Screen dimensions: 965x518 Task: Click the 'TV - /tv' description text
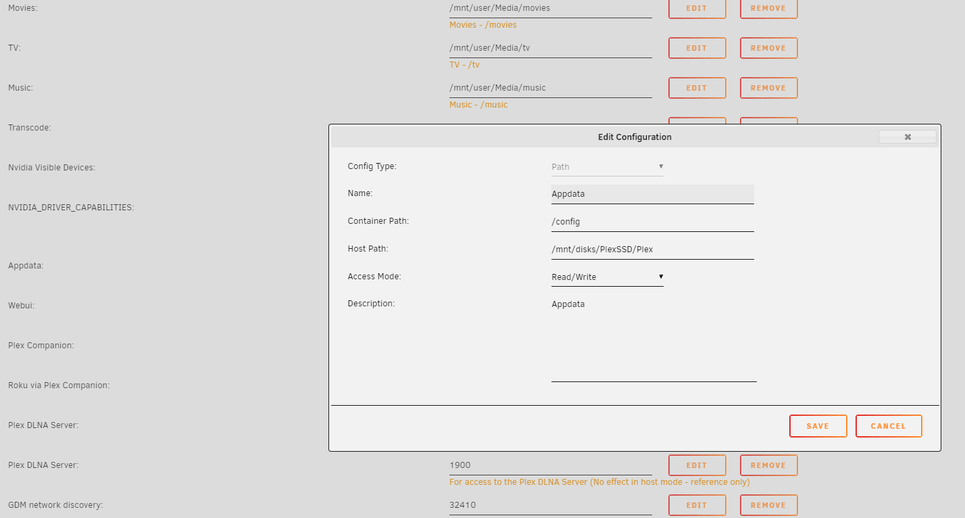click(464, 65)
